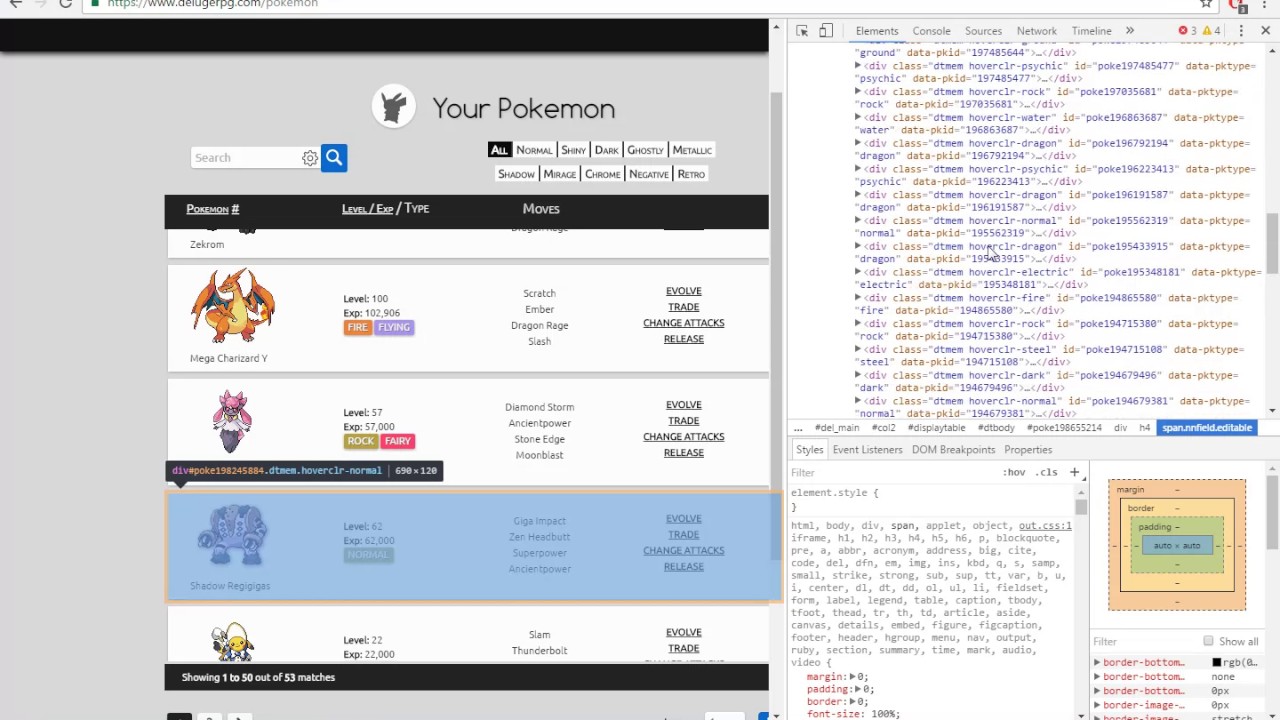
Task: Open Event Listeners tab
Action: coord(867,450)
